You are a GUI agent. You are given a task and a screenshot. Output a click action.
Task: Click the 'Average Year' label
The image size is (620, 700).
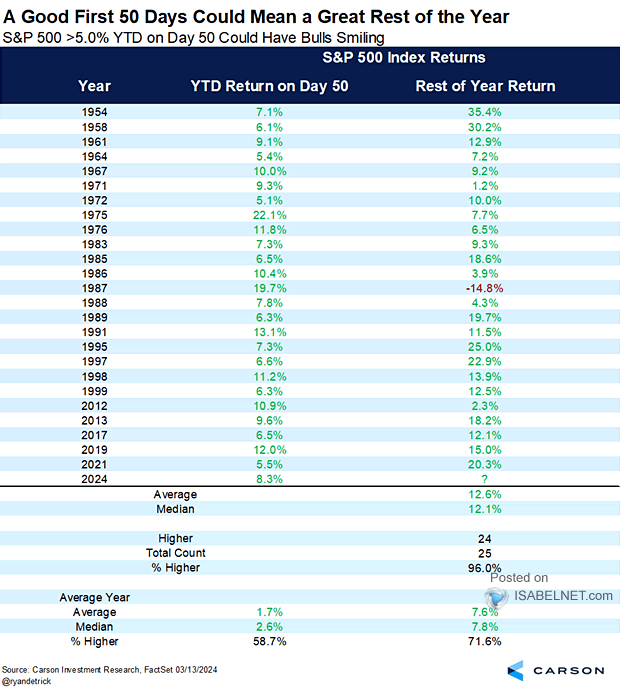(94, 597)
